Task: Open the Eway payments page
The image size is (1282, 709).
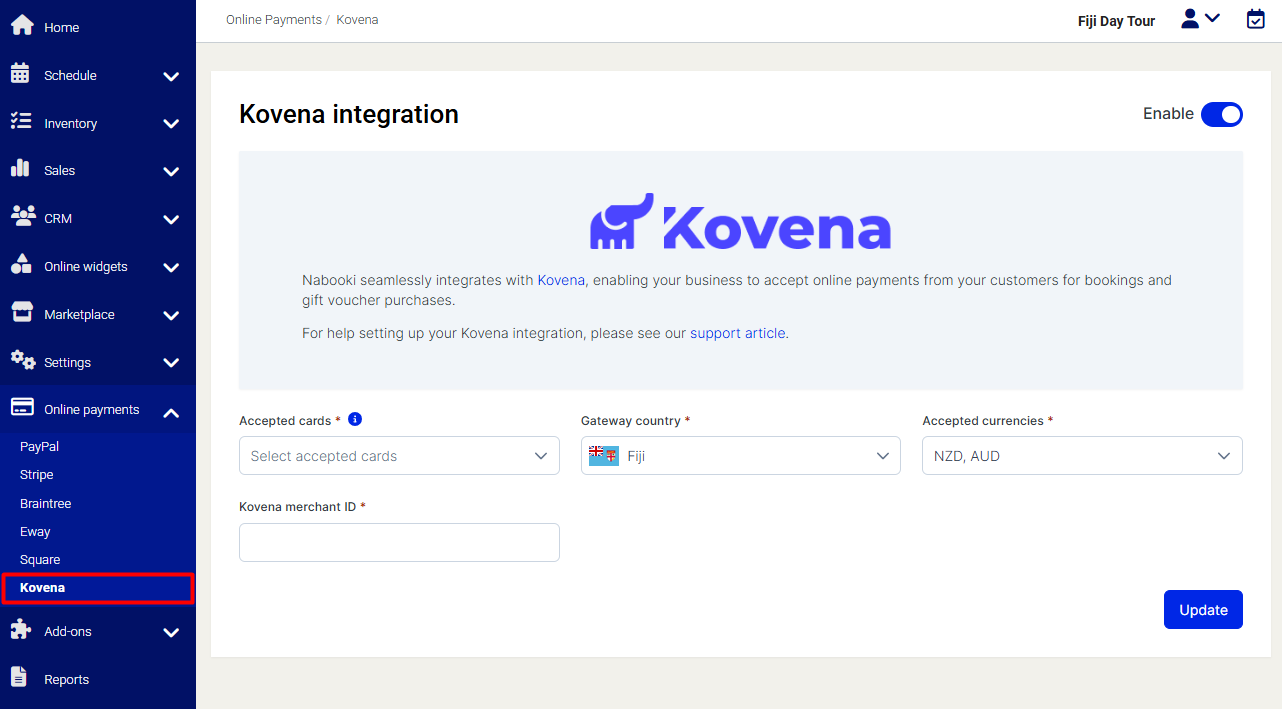Action: coord(35,531)
